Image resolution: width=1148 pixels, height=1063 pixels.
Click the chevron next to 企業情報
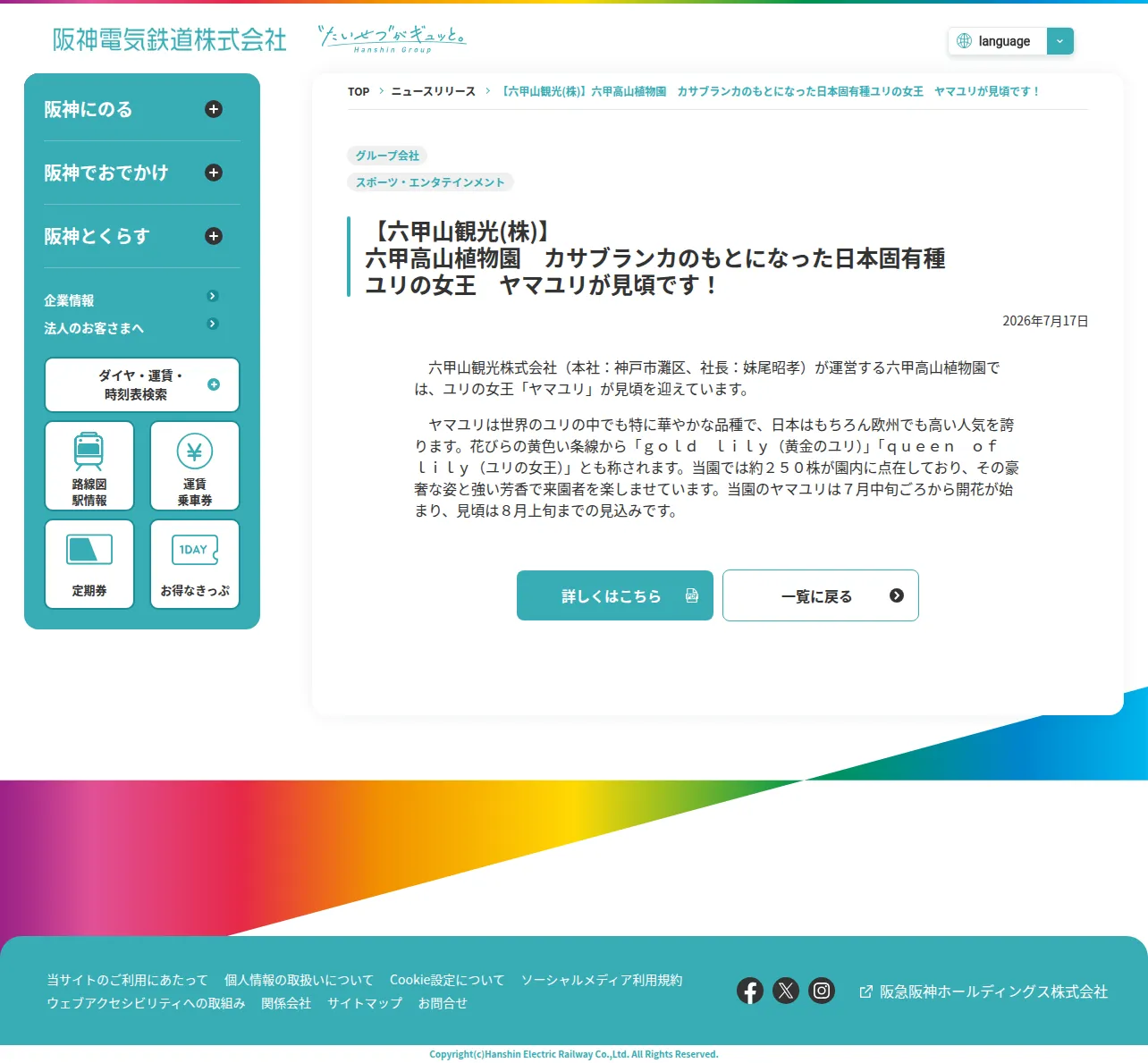tap(213, 296)
